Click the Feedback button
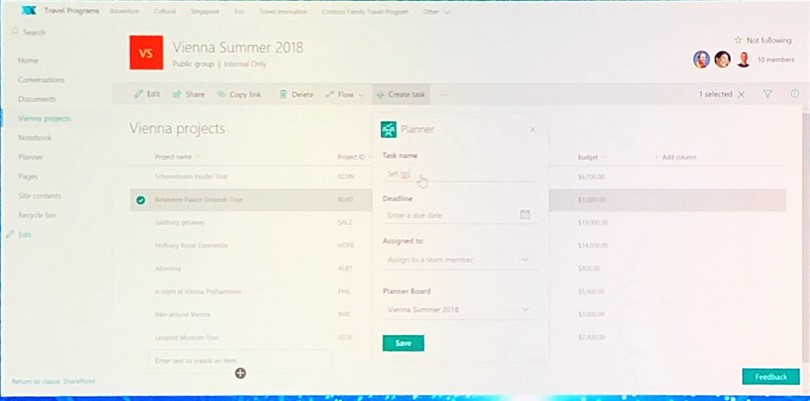 coord(771,377)
